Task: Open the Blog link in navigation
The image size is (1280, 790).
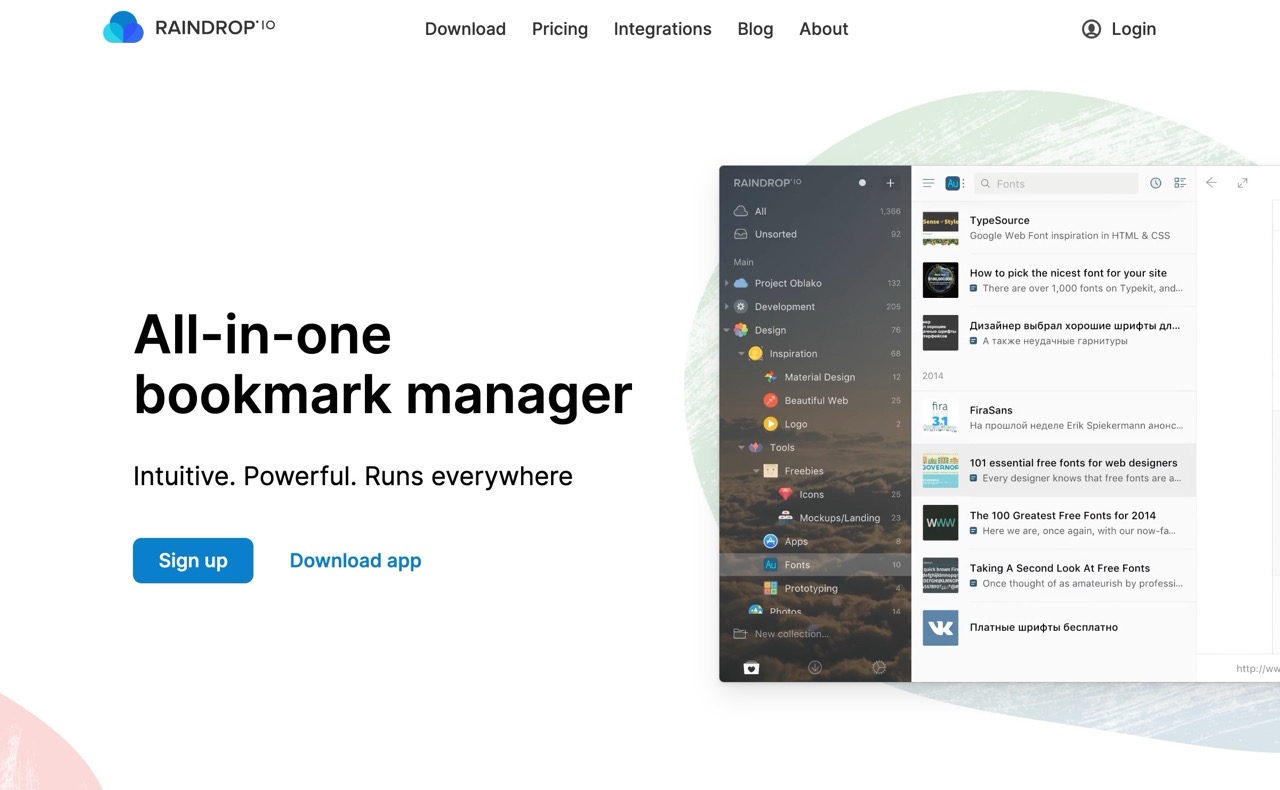Action: [755, 29]
